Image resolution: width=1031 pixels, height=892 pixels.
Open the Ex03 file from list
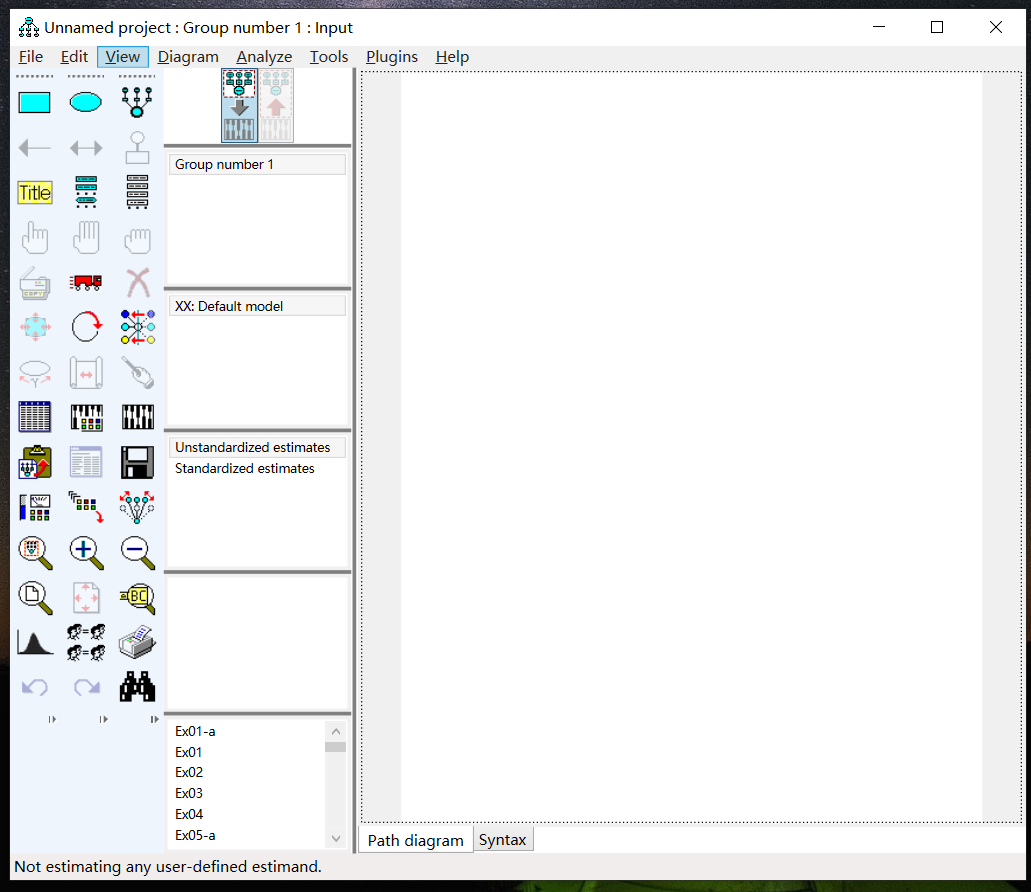point(189,794)
